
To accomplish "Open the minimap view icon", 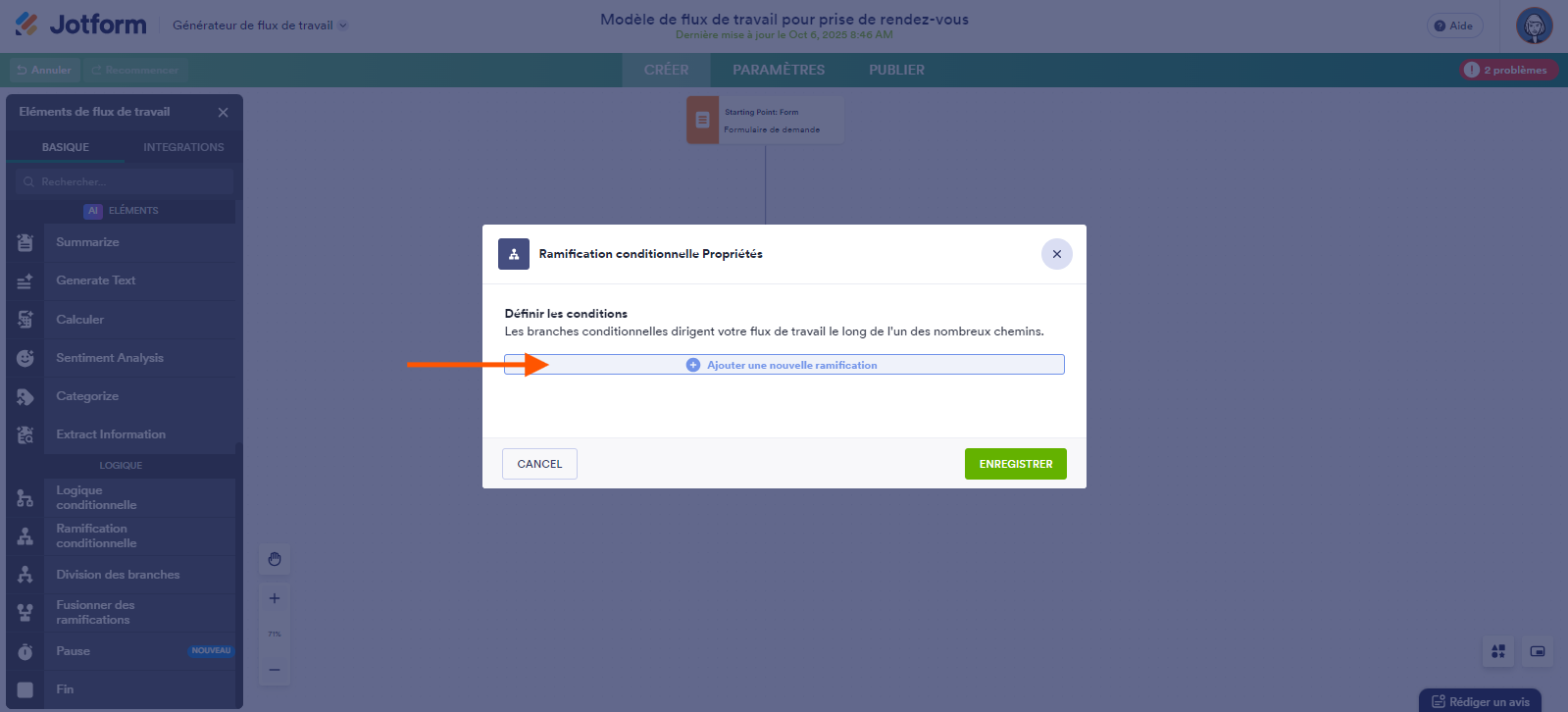I will coord(1538,651).
